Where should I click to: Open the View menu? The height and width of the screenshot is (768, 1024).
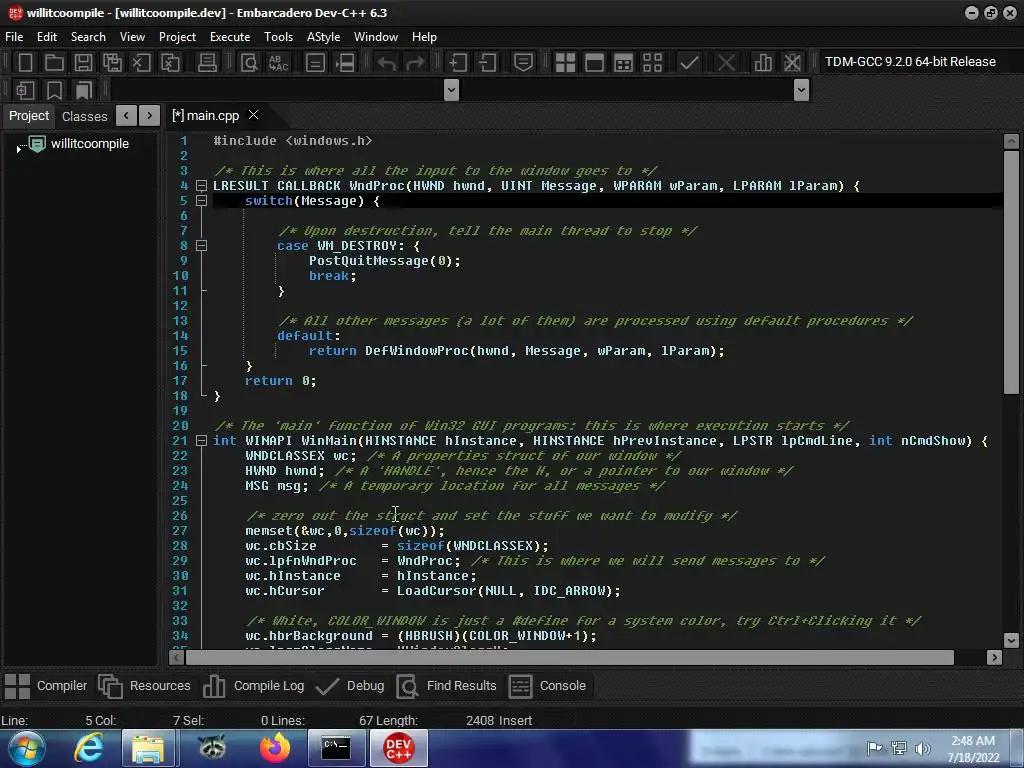pos(132,37)
